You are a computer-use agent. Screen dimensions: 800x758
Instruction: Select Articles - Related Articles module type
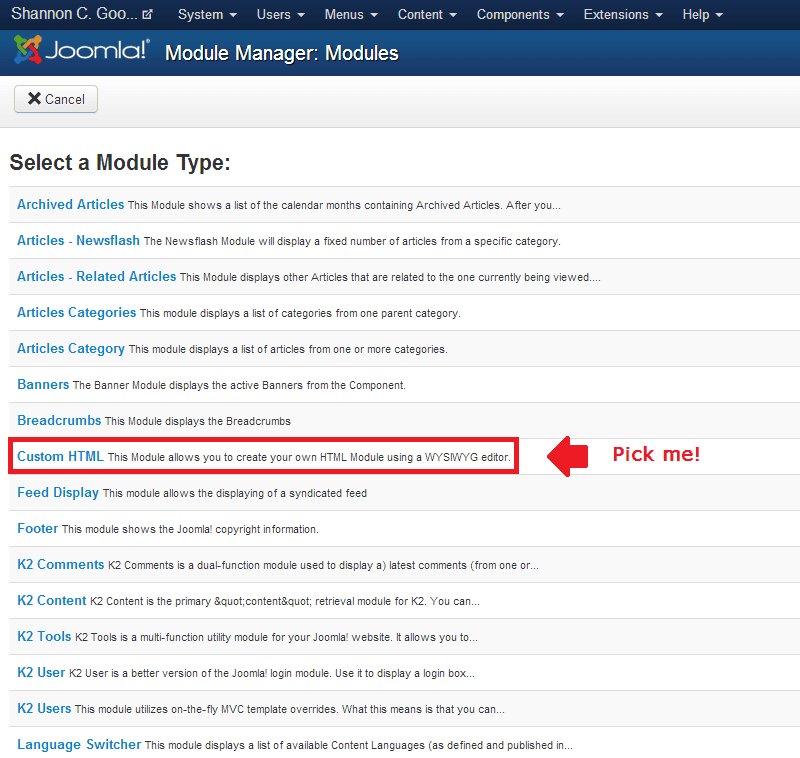pos(96,276)
